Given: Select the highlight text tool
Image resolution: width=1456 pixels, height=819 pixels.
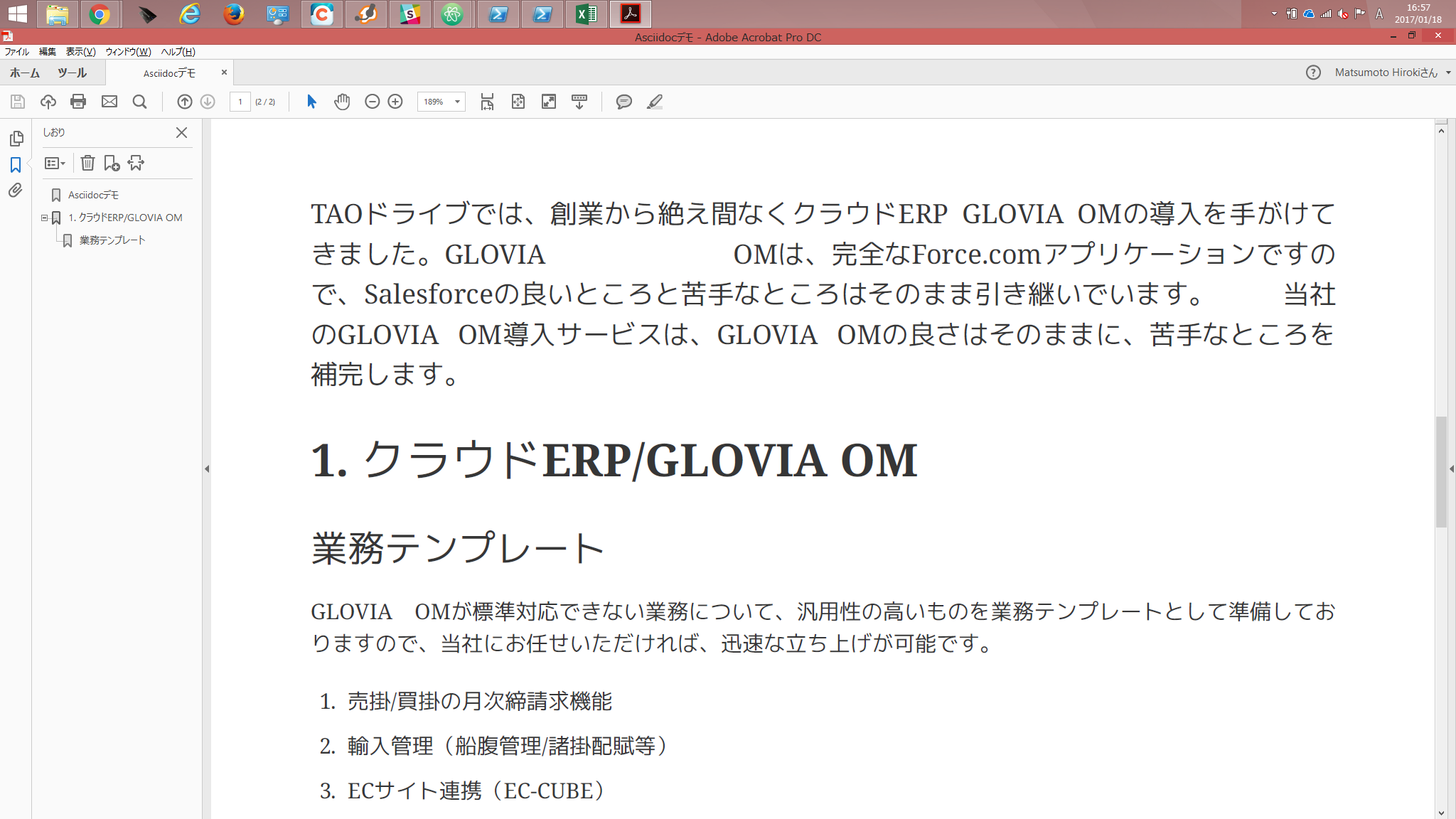Looking at the screenshot, I should (x=654, y=102).
